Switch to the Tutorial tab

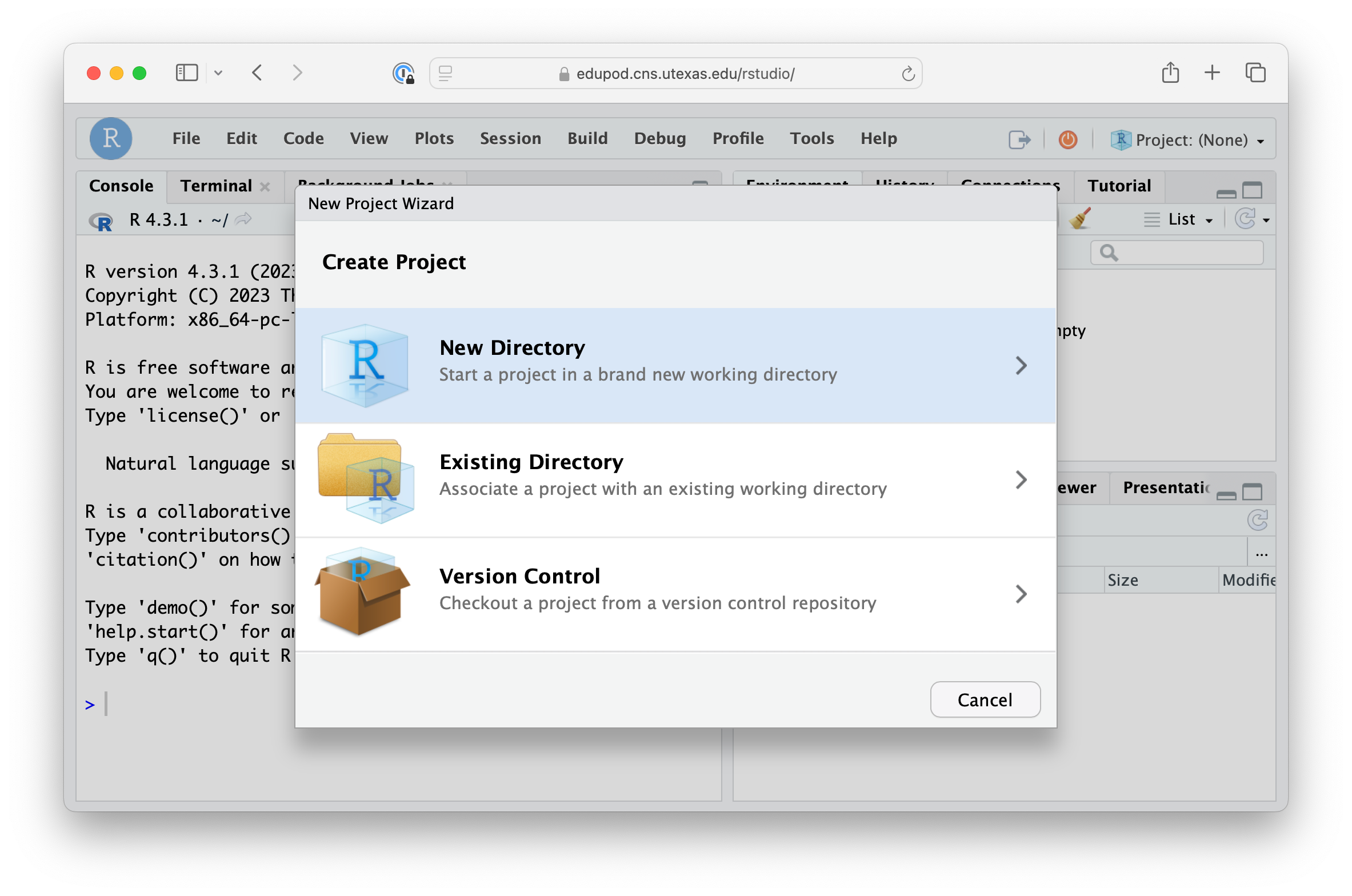pos(1118,186)
